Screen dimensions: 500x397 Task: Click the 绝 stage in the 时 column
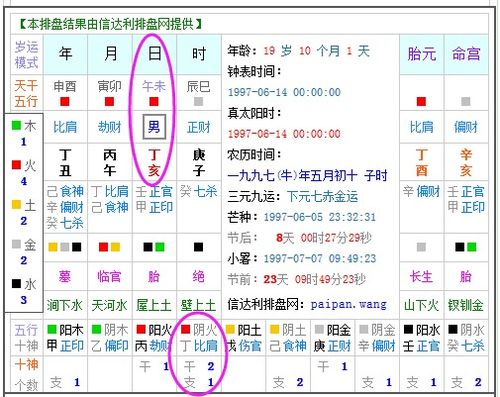198,276
